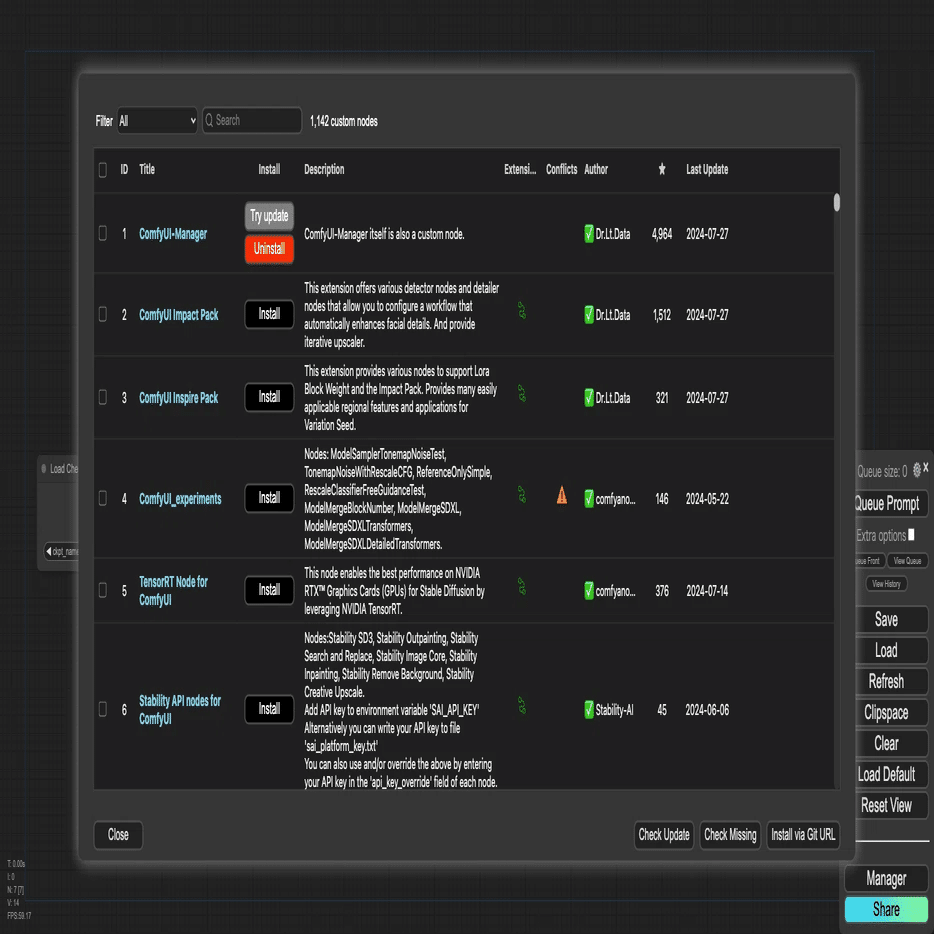Sort the table by the ID column
Screen dimensions: 934x934
[124, 169]
